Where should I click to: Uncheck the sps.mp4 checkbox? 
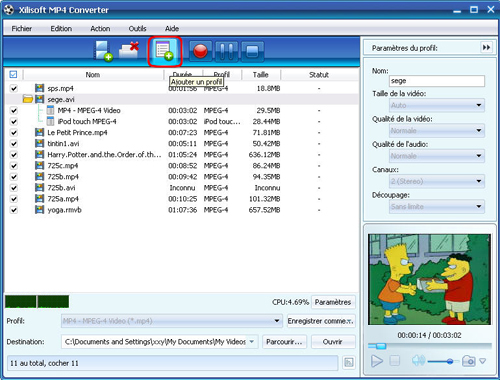click(14, 88)
